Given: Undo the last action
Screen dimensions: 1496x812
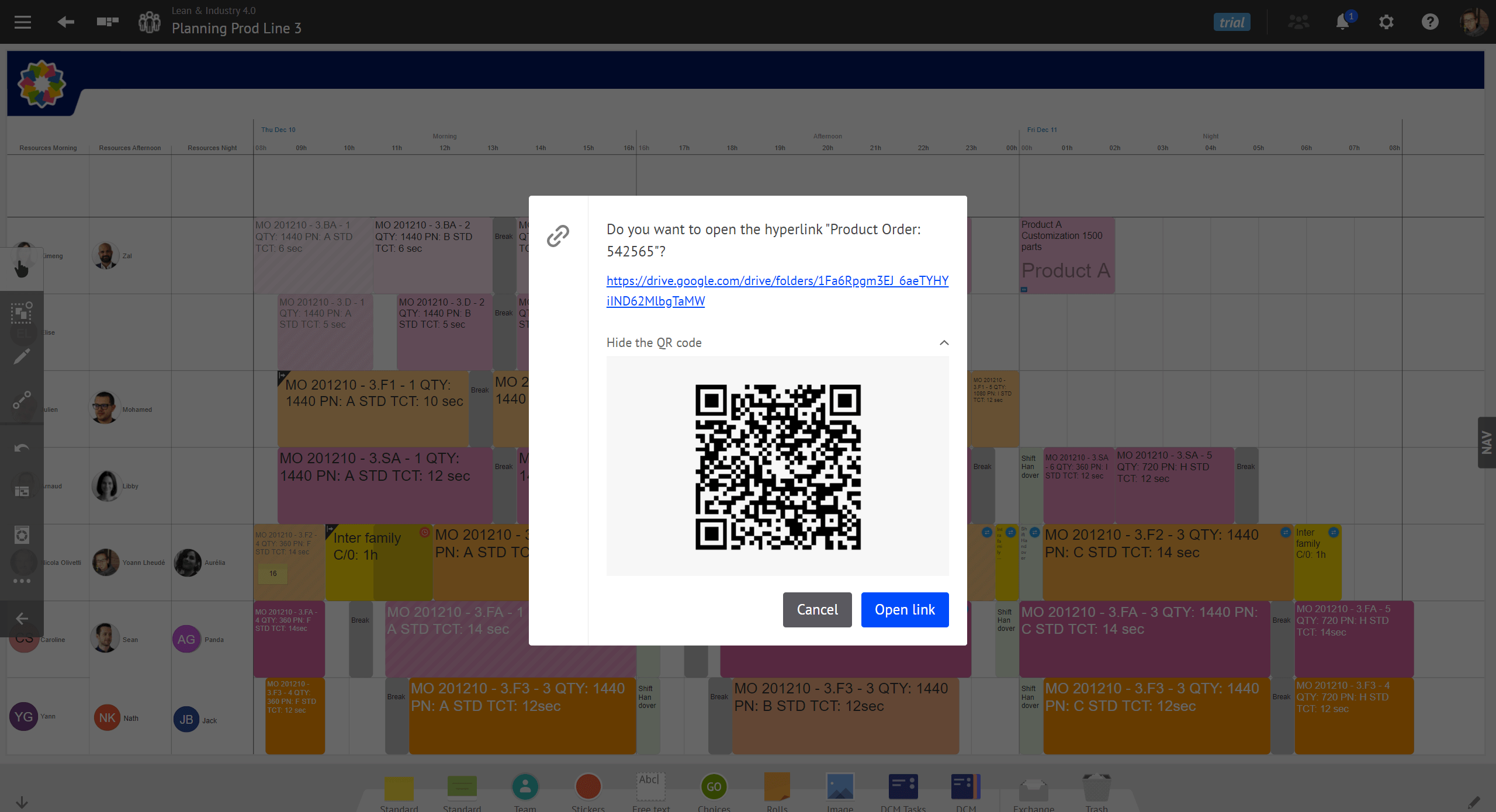Looking at the screenshot, I should pyautogui.click(x=22, y=447).
